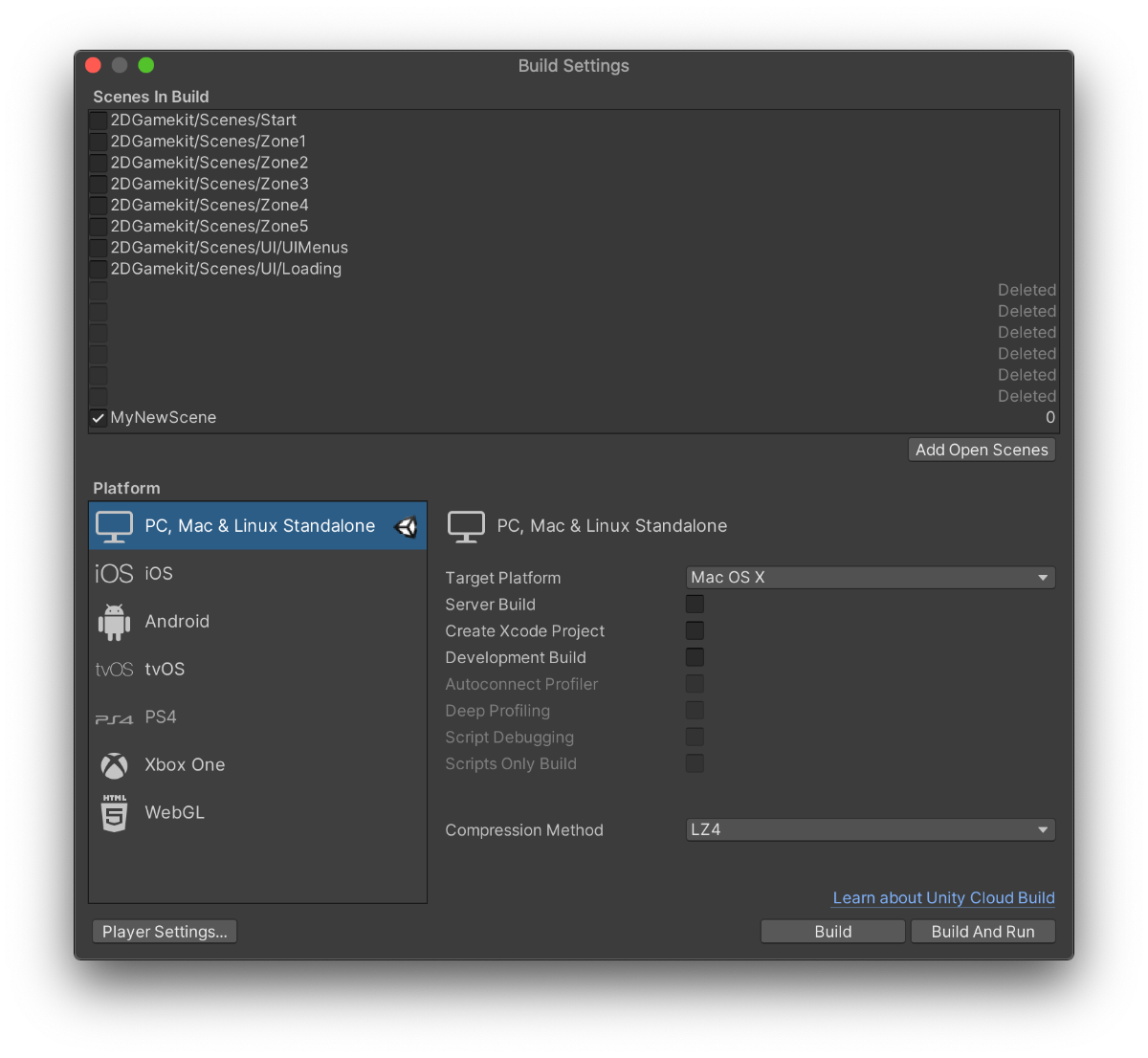Enable the 2DGamekit/Scenes/Start scene checkbox
1148x1058 pixels.
click(99, 121)
